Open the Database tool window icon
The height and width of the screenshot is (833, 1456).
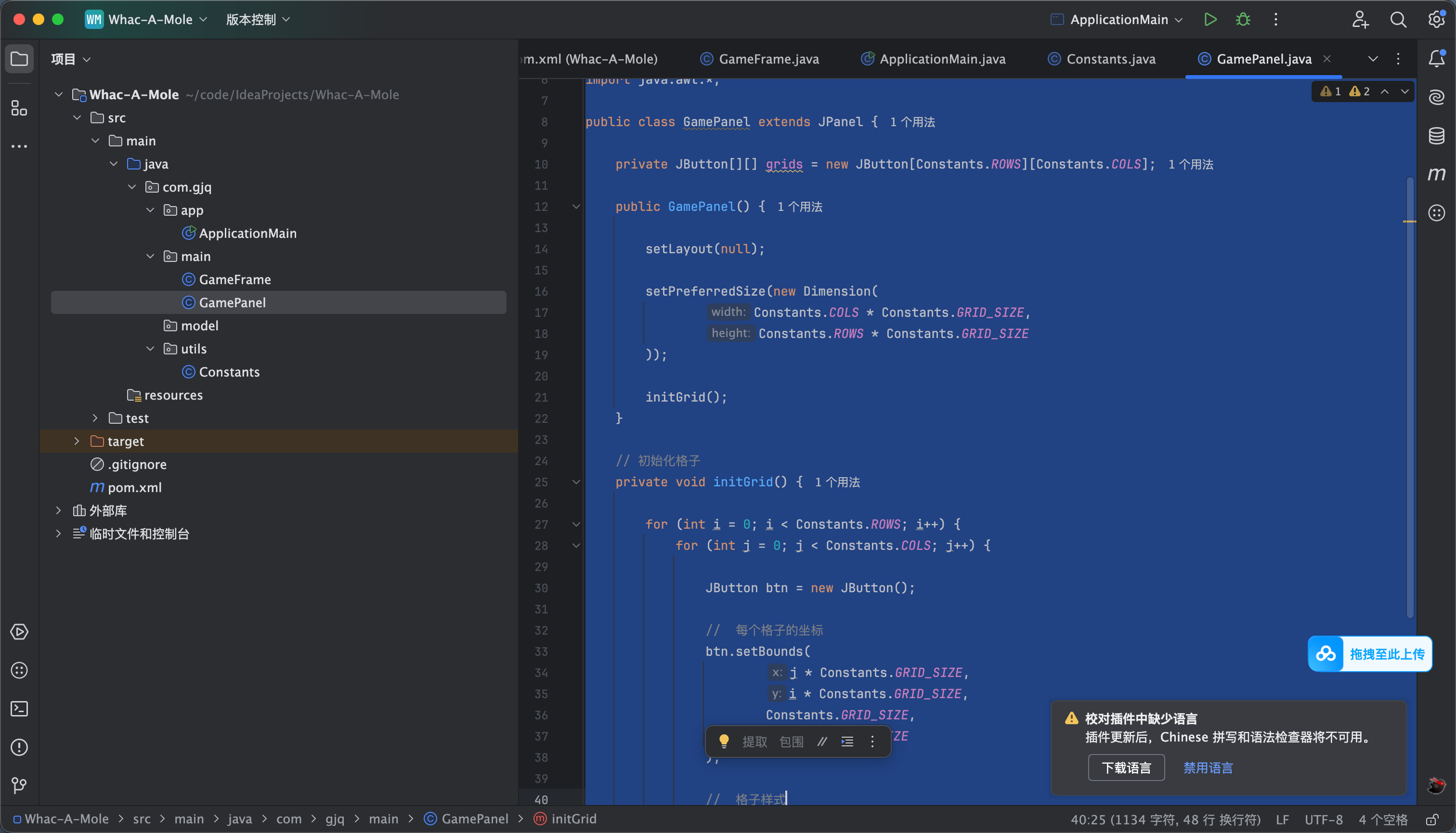(x=1437, y=136)
